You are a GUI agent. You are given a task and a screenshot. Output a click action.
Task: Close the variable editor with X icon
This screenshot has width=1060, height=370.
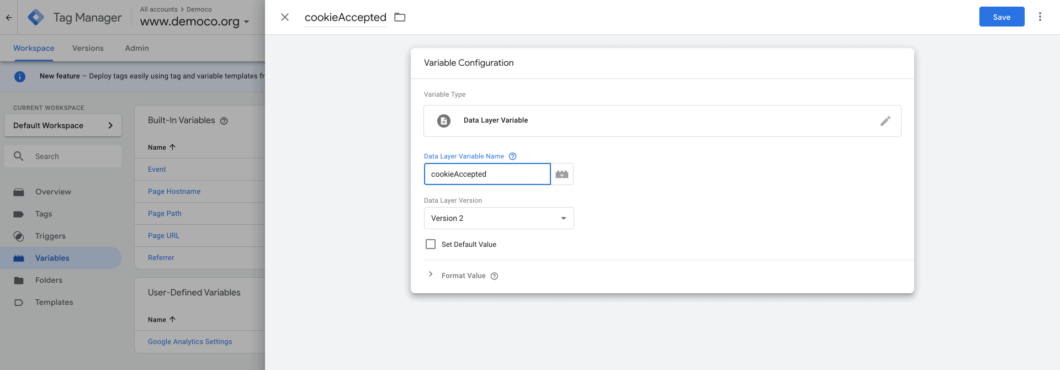coord(285,17)
